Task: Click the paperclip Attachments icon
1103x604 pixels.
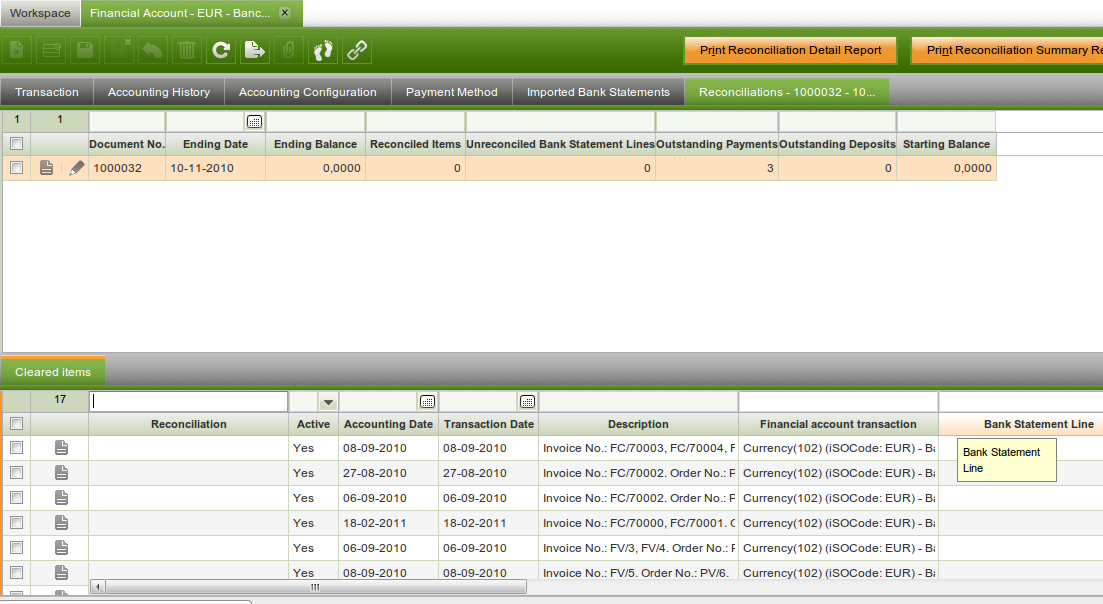Action: [288, 50]
